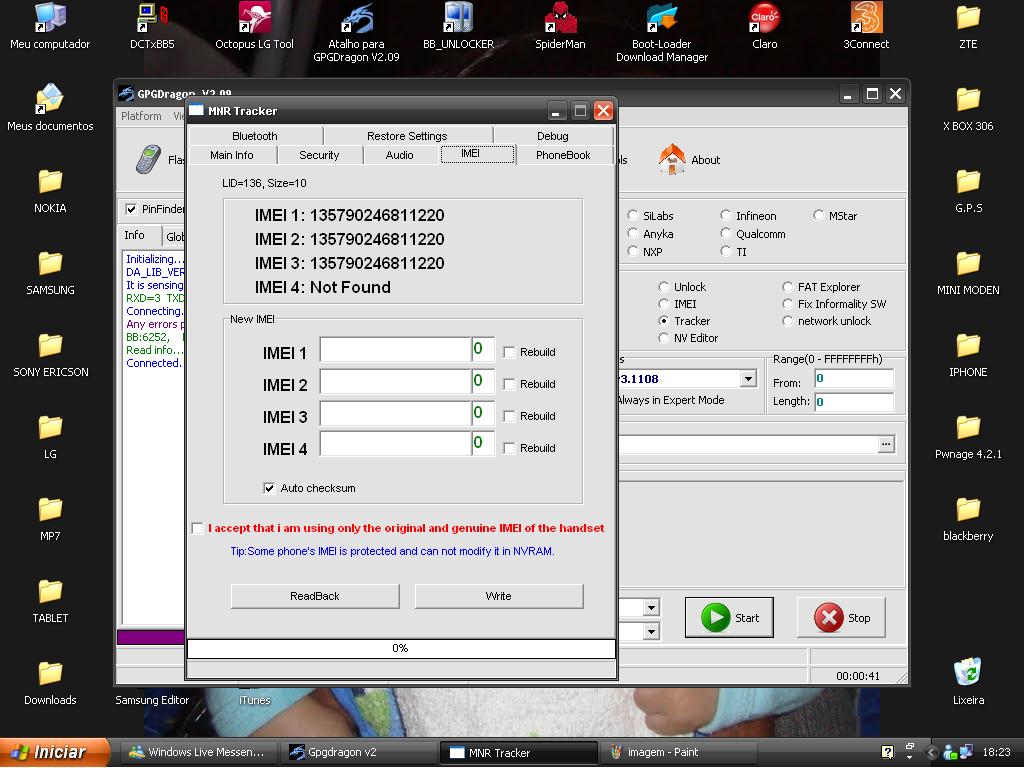Click the ReadBack button
Viewport: 1024px width, 768px height.
[x=315, y=596]
